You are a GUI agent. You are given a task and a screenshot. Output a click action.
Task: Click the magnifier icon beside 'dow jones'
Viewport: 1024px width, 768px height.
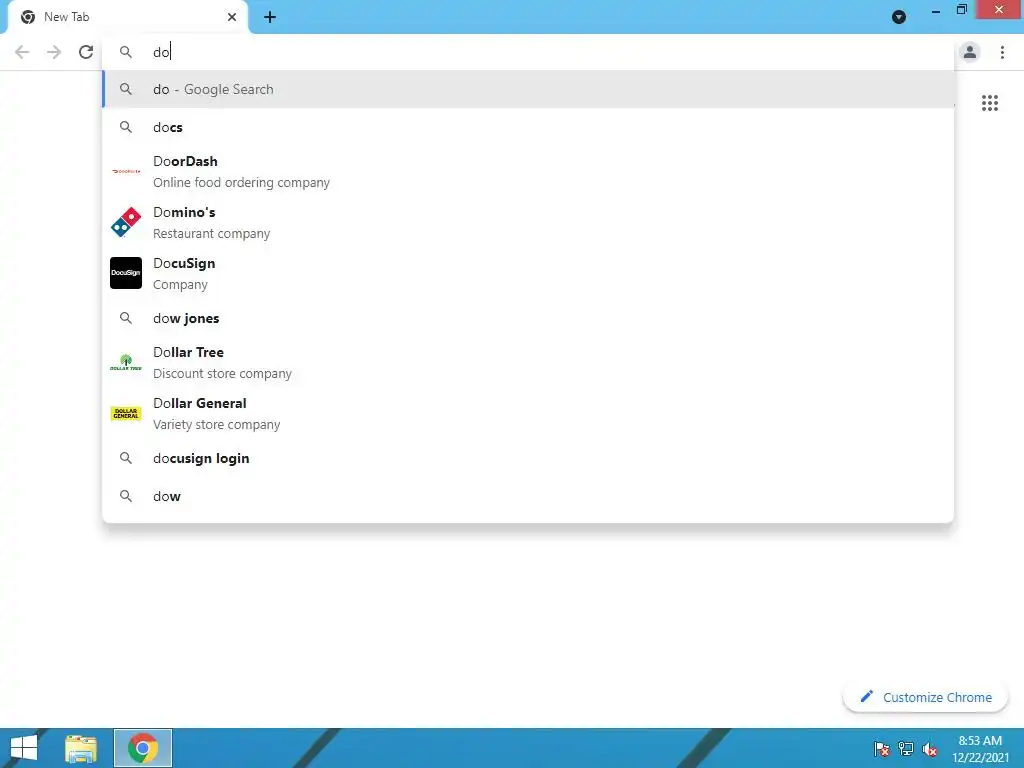click(126, 318)
